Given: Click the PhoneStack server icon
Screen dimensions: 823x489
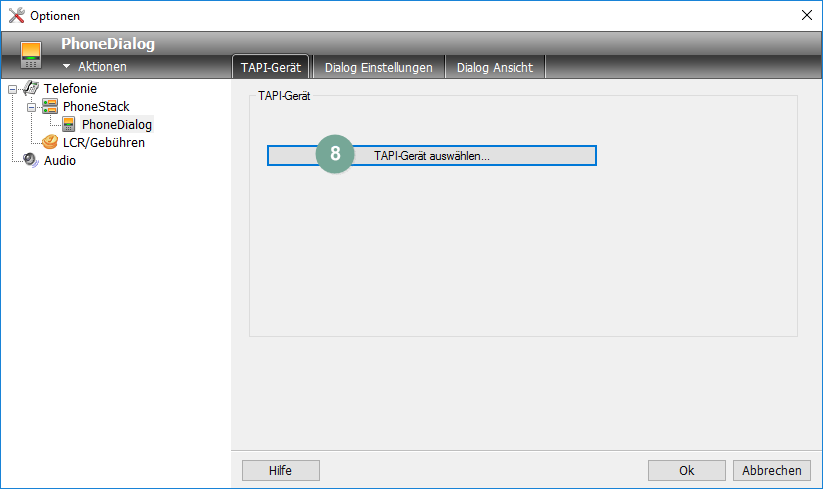Looking at the screenshot, I should [x=50, y=107].
